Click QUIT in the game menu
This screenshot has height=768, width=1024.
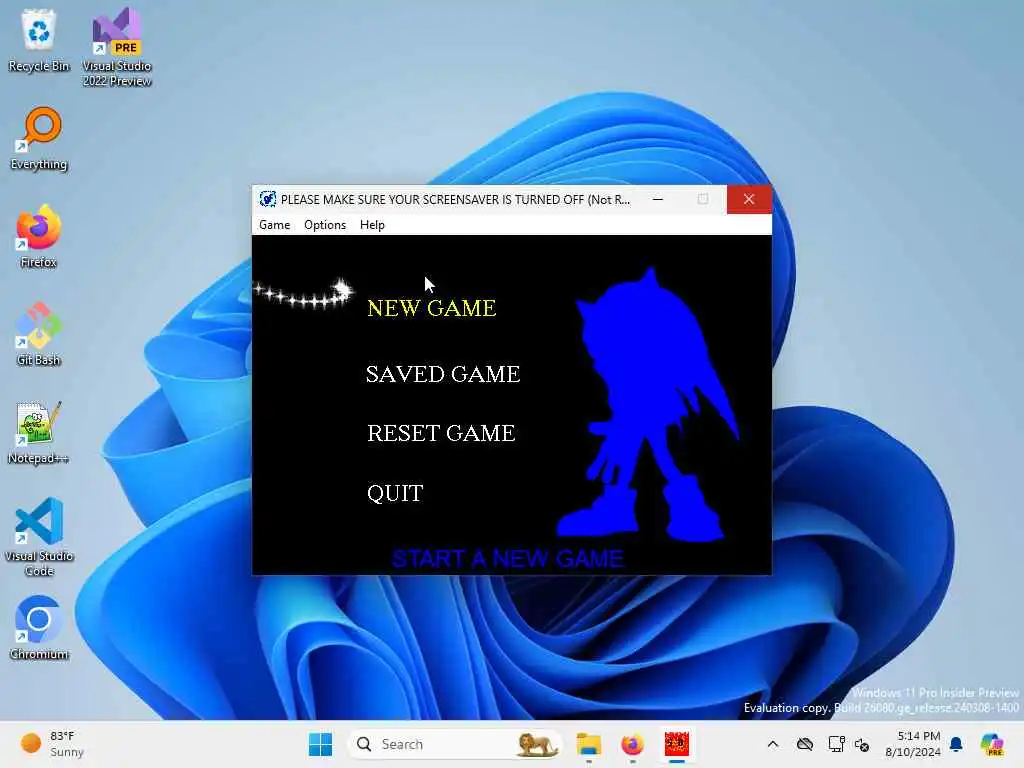(x=395, y=493)
